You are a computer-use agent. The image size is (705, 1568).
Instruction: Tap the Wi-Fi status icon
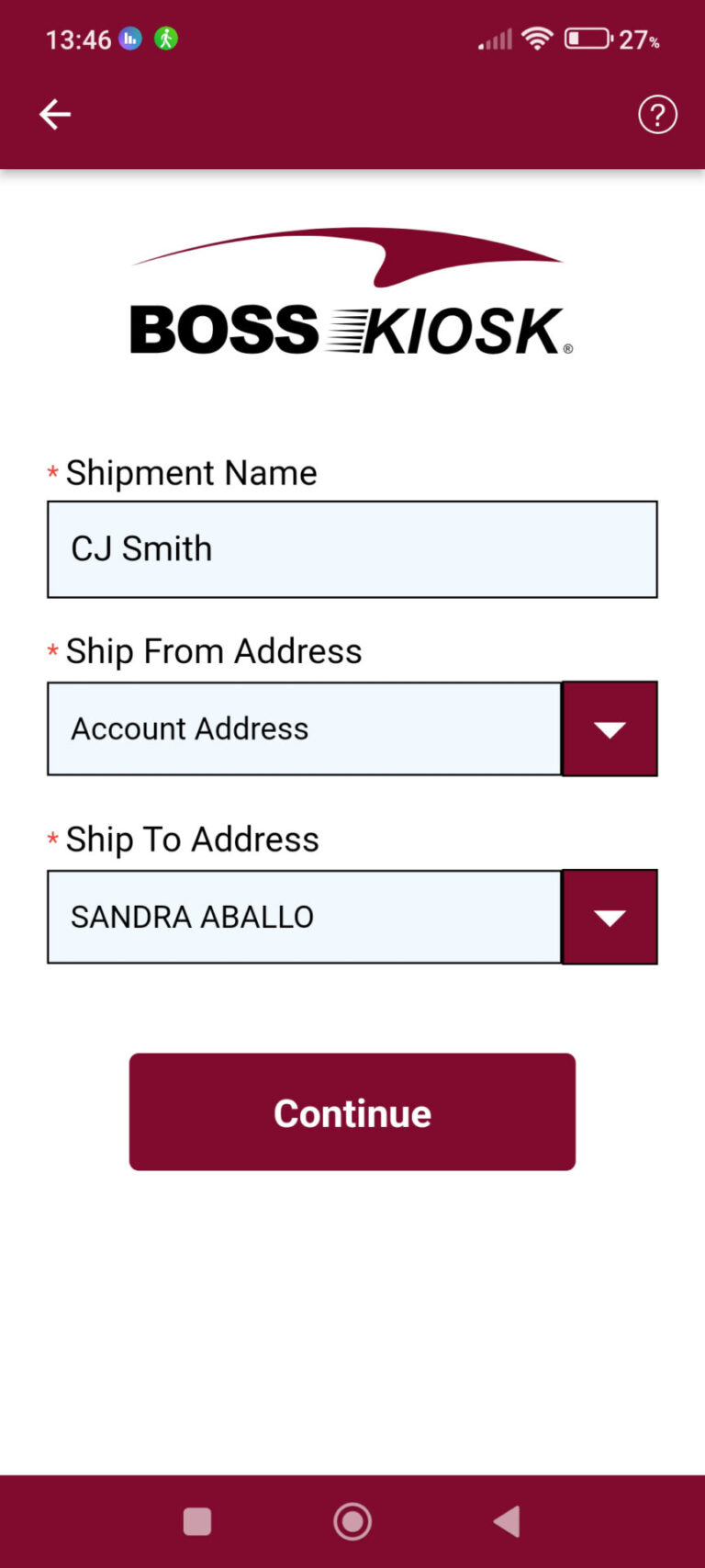(537, 39)
